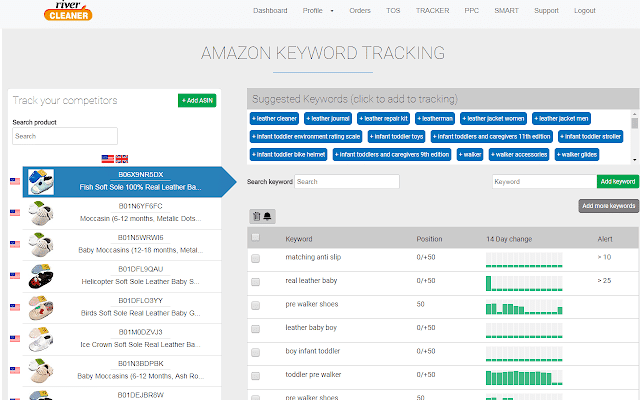This screenshot has width=640, height=400.
Task: Open the B01N5WRWI6 moccasins thumbnail
Action: pyautogui.click(x=41, y=244)
